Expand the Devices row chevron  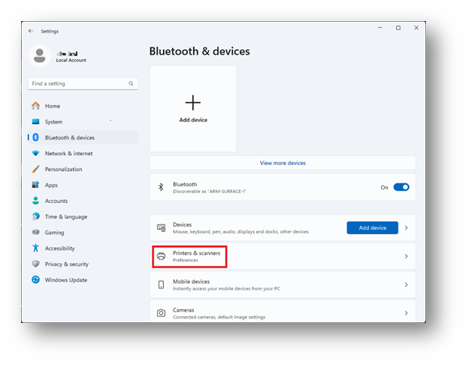coord(406,228)
